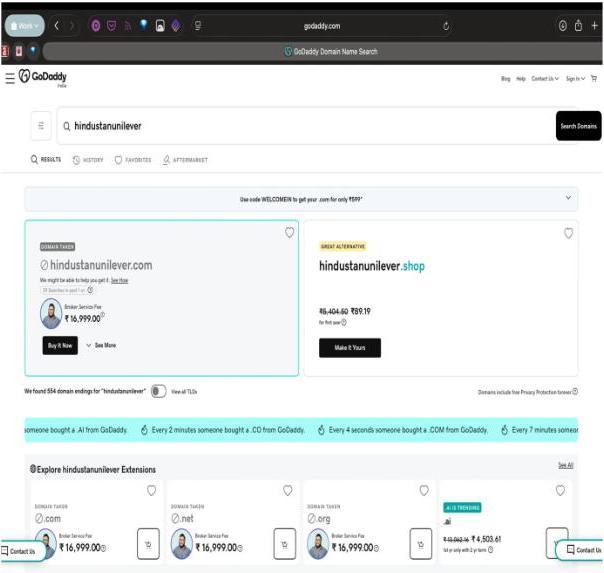Open browser downloads icon

[x=562, y=26]
